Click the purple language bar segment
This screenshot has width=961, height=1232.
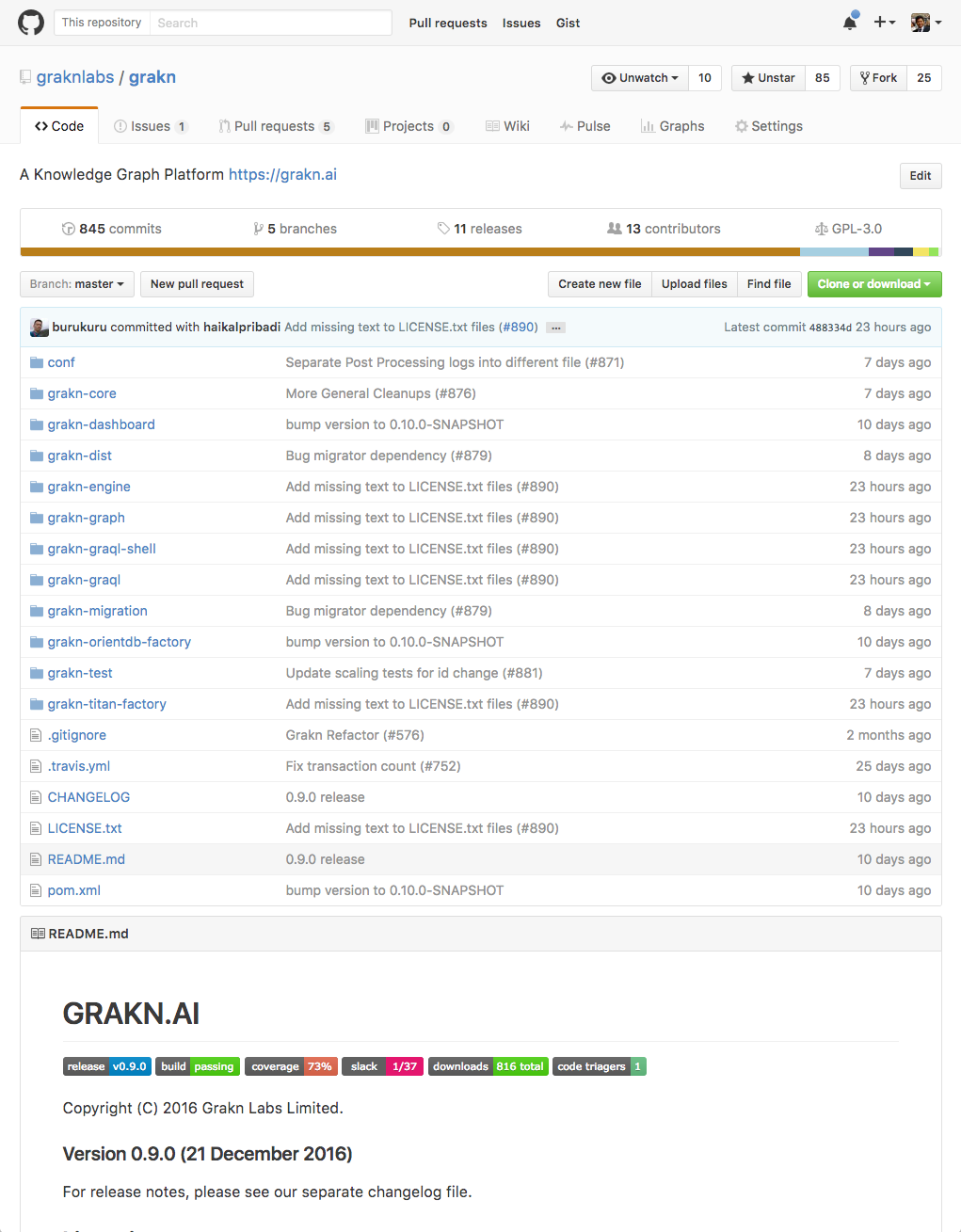[881, 252]
